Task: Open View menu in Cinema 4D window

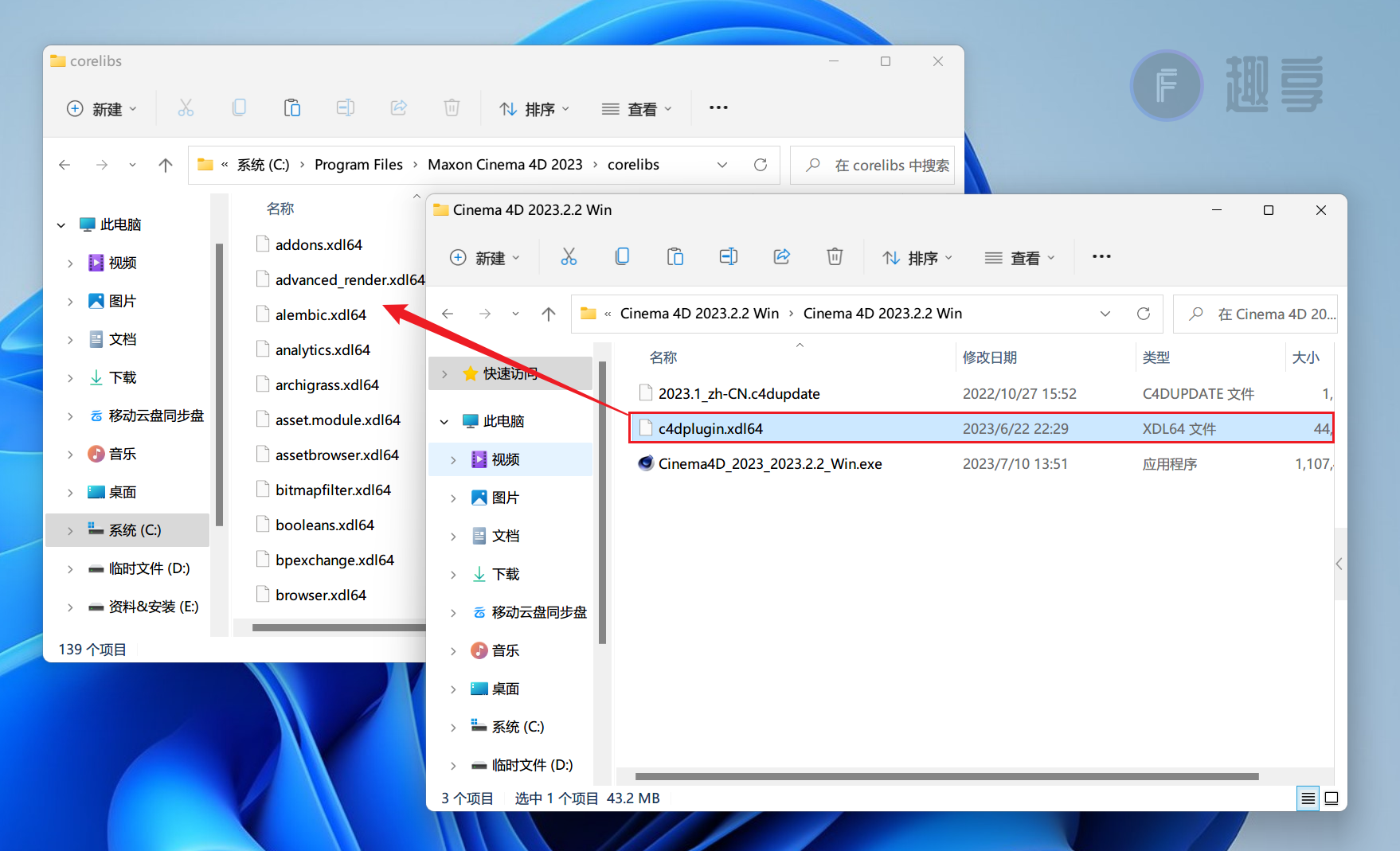Action: (1019, 257)
